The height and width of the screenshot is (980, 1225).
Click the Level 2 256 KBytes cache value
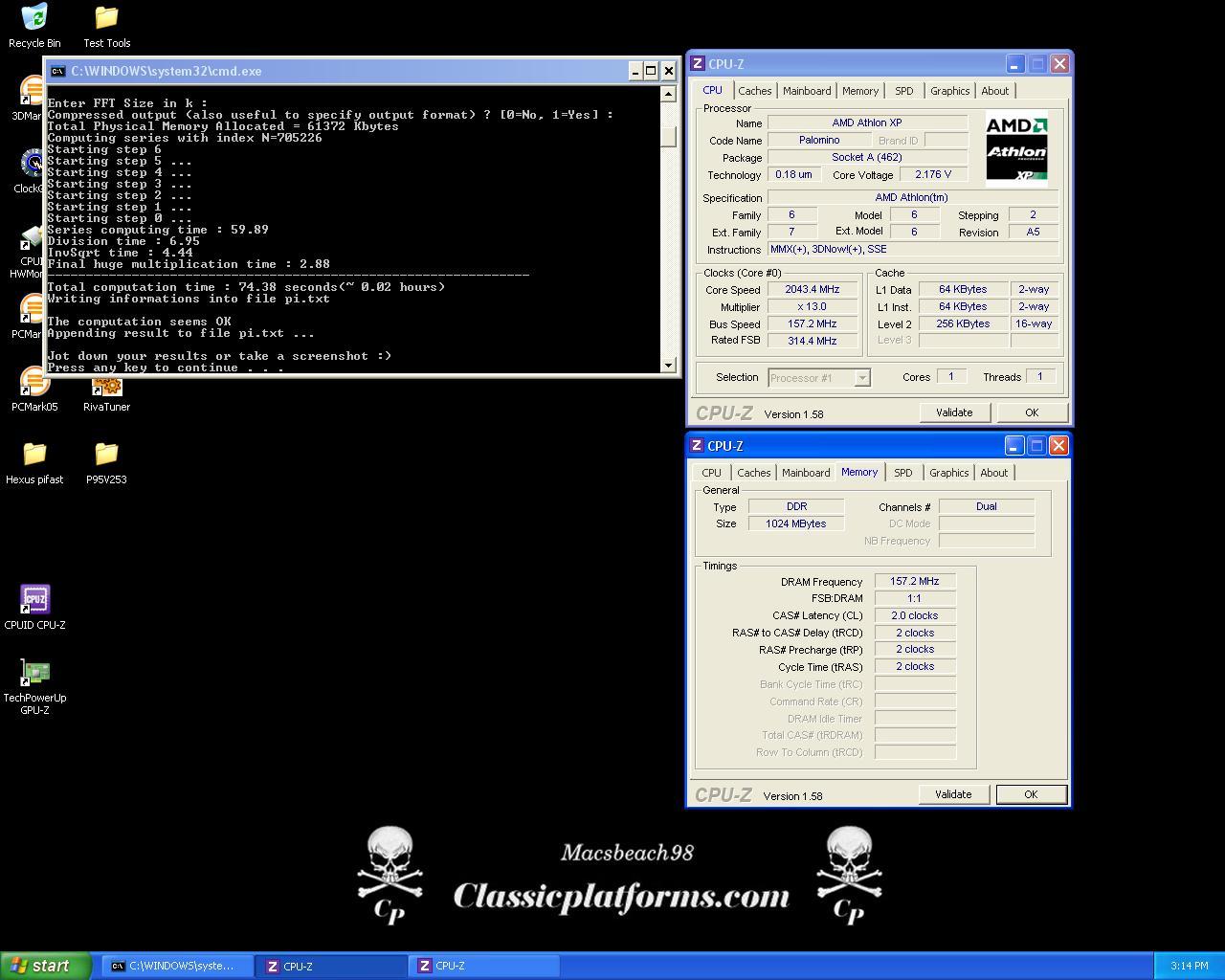[964, 324]
